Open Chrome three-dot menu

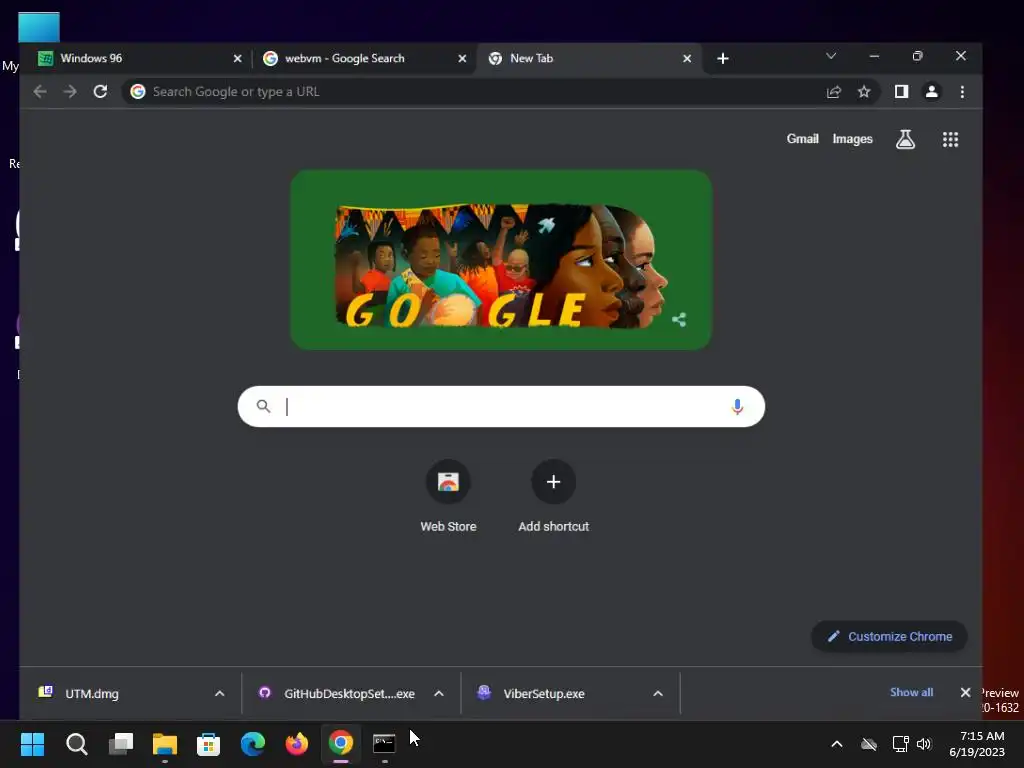[x=962, y=92]
